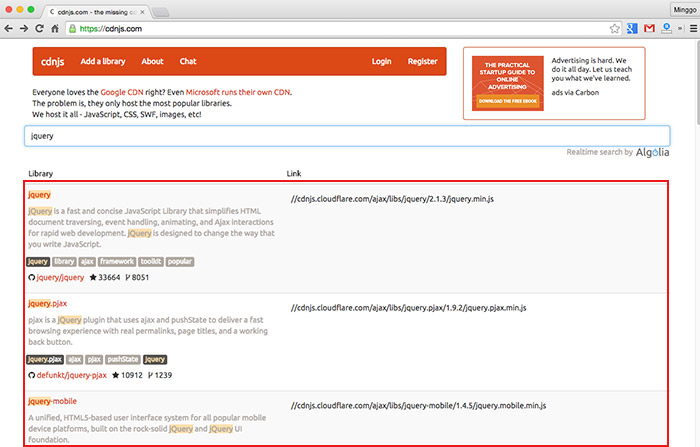The height and width of the screenshot is (447, 700).
Task: Click the jquery.pjax tag
Action: [x=45, y=359]
